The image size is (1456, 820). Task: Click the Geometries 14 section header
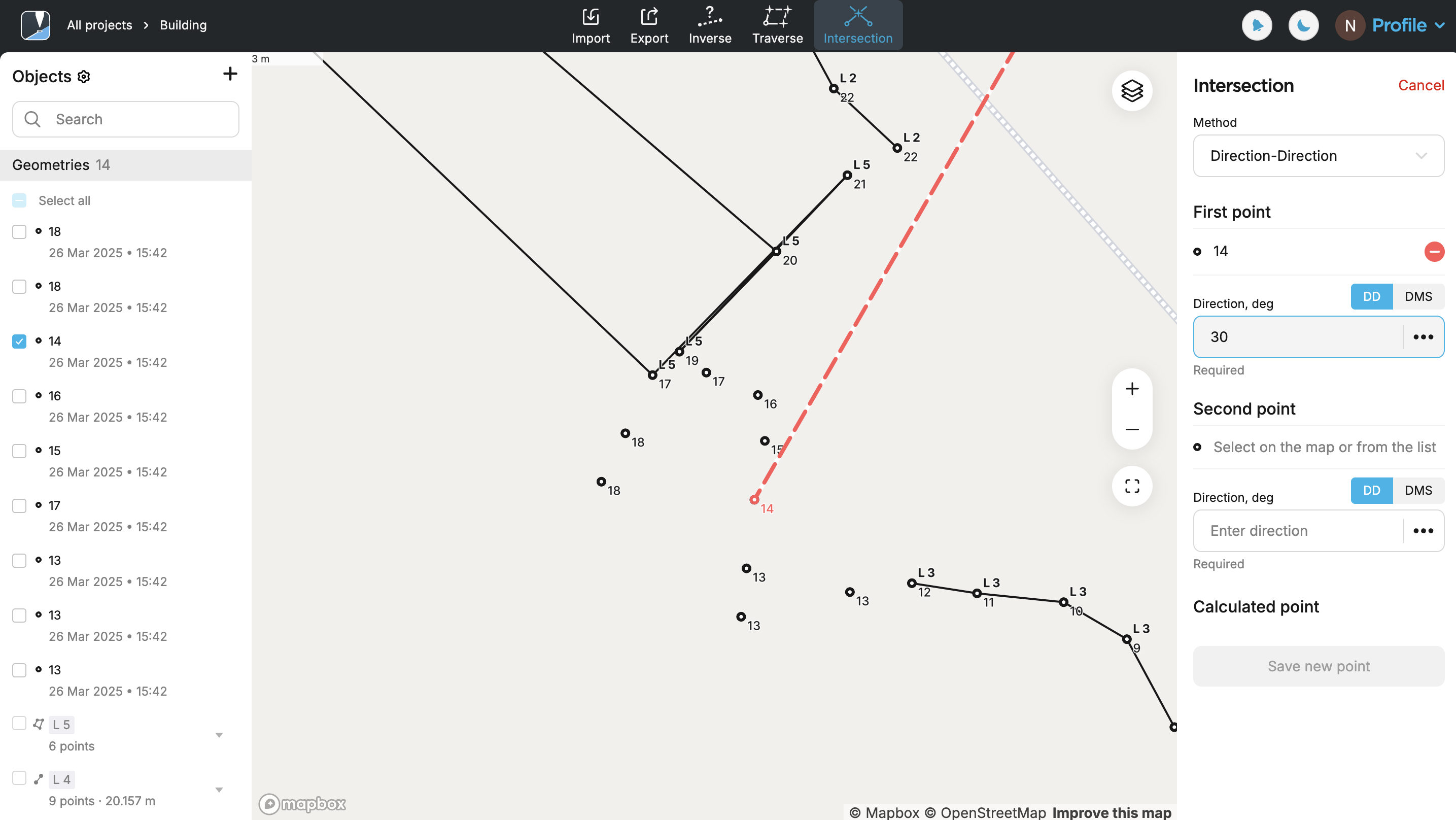(x=125, y=165)
